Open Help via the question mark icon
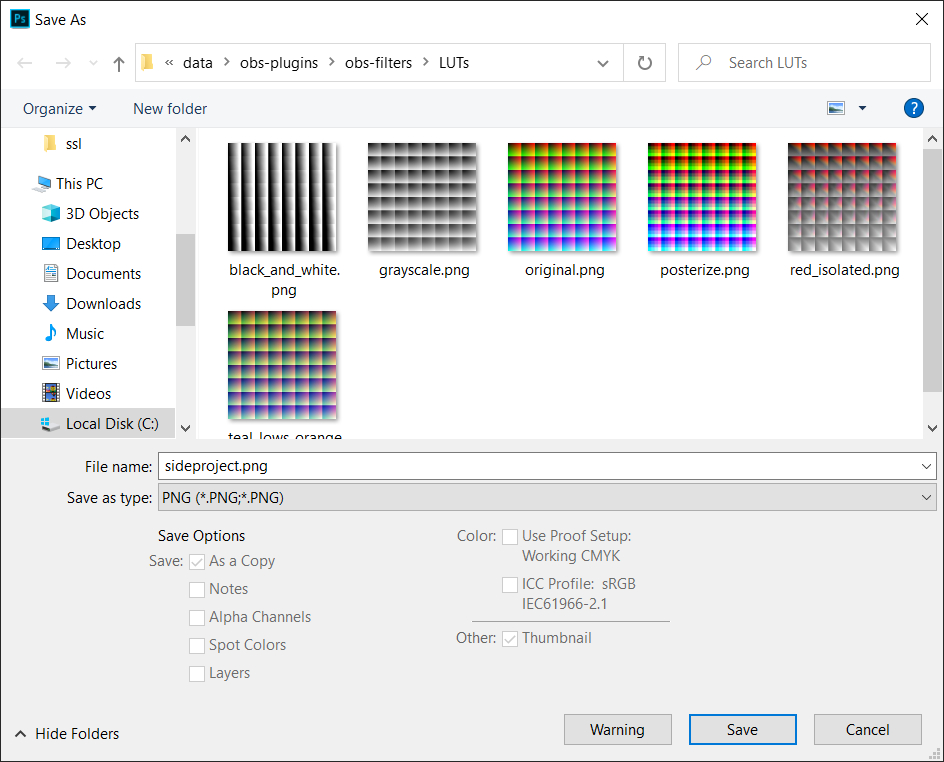Image resolution: width=944 pixels, height=762 pixels. [x=913, y=108]
